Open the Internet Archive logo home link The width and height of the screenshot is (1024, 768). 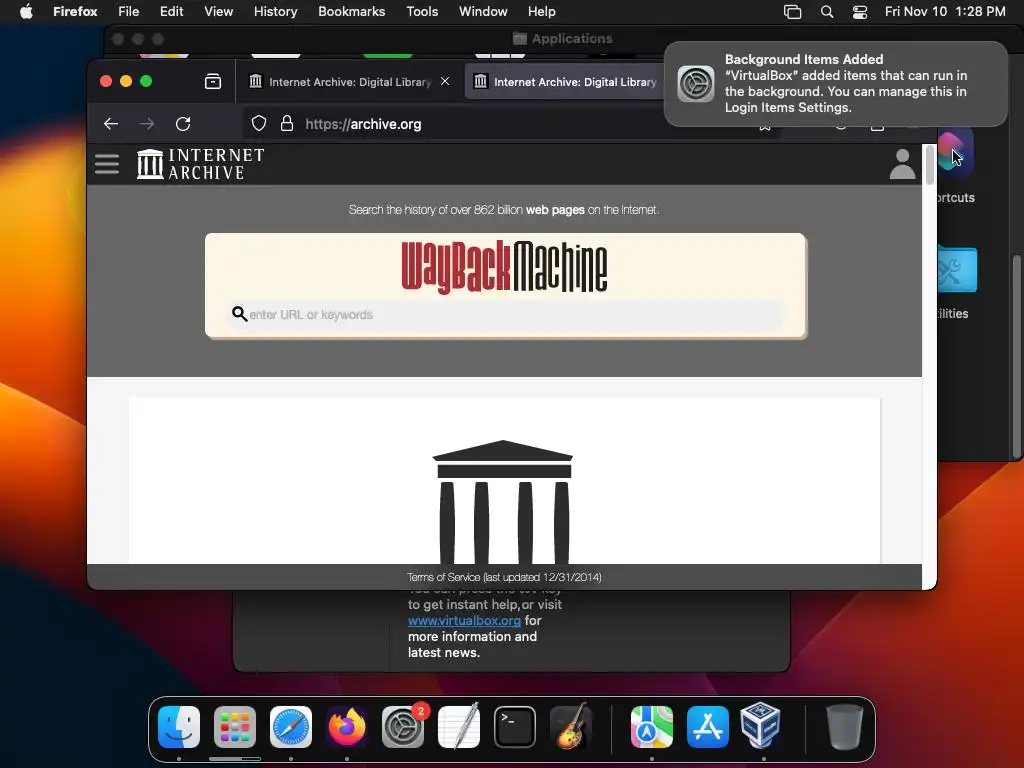[x=200, y=163]
